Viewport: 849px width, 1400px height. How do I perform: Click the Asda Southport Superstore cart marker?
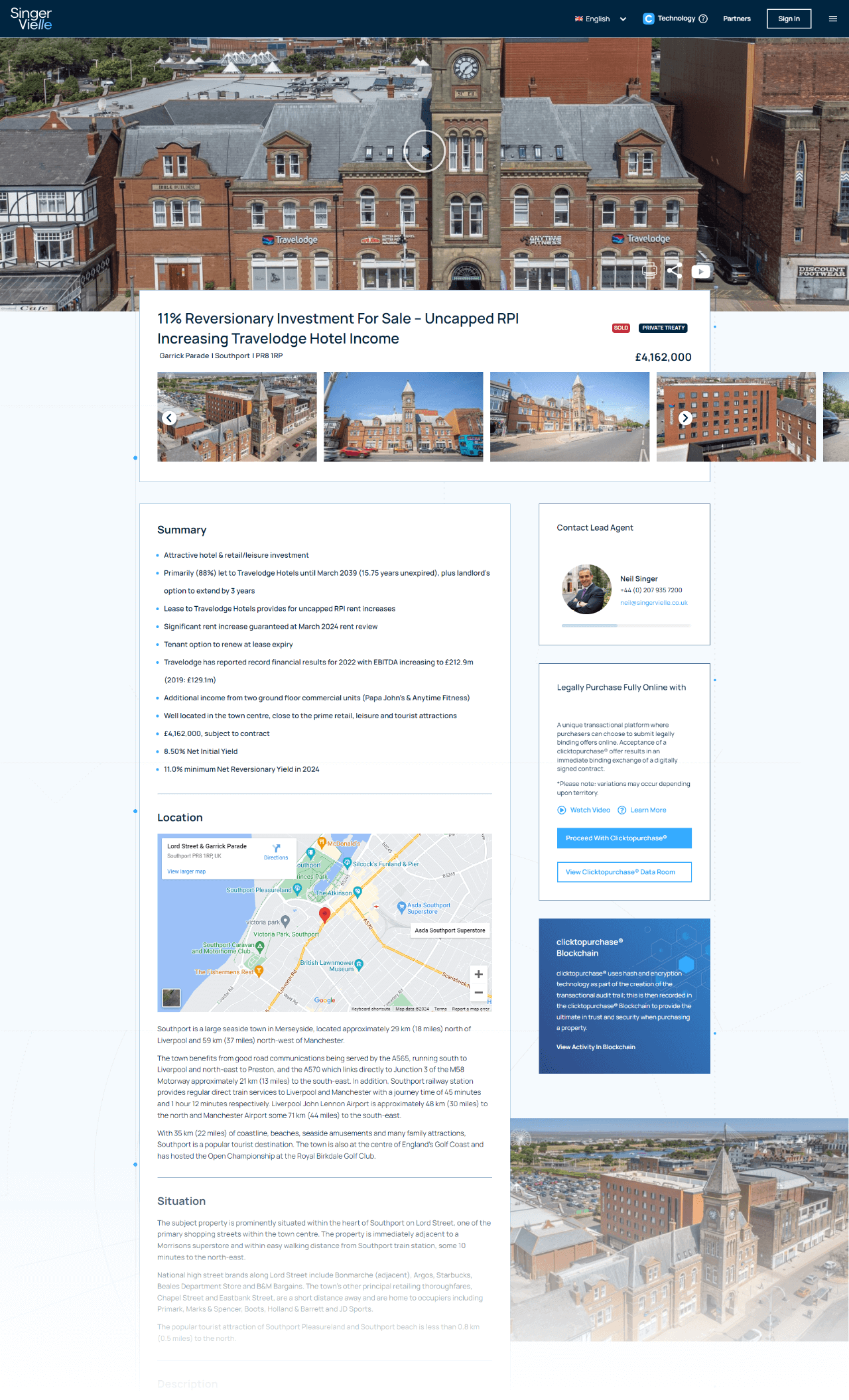coord(401,907)
